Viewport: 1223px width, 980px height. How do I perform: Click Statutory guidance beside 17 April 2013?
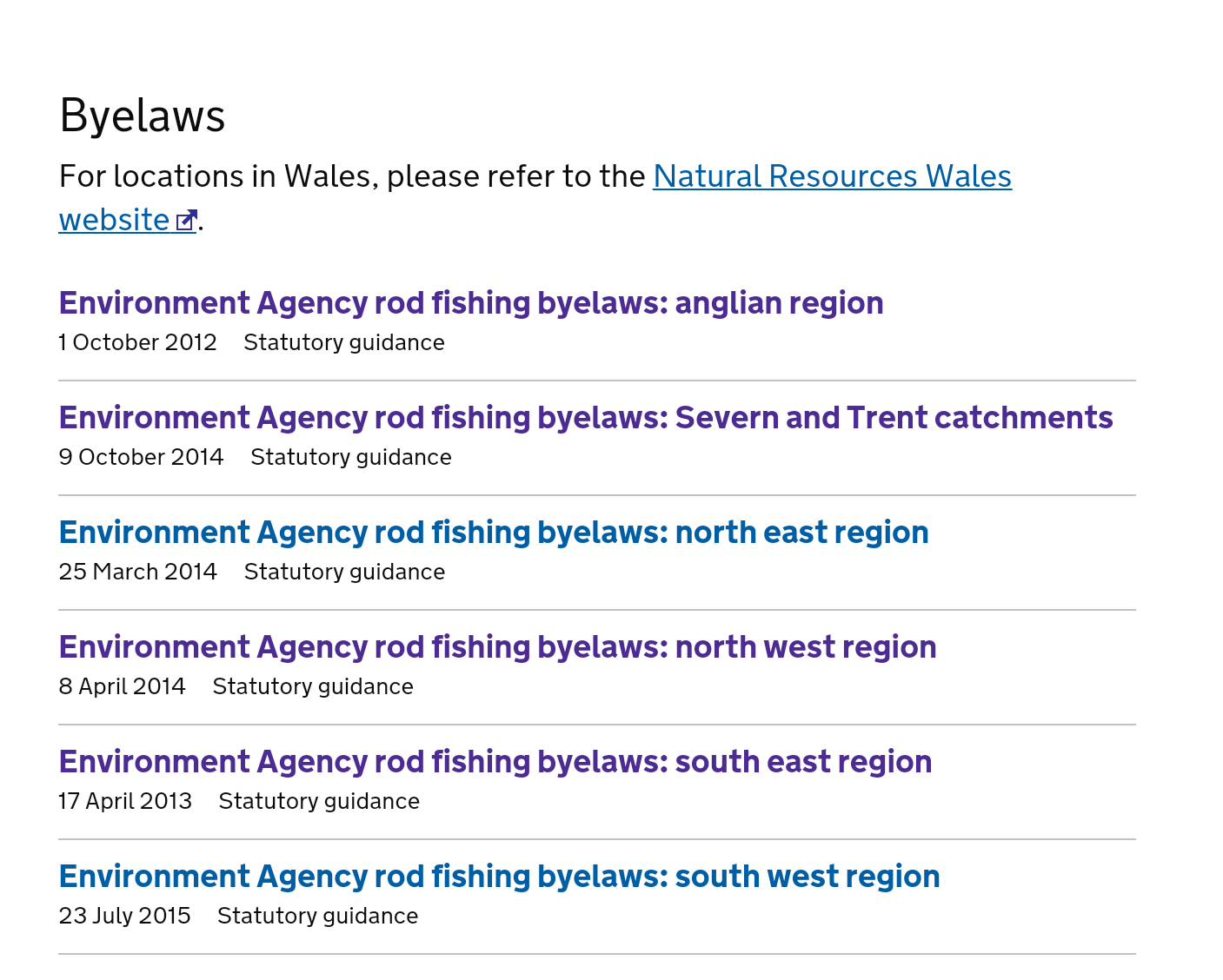(319, 802)
